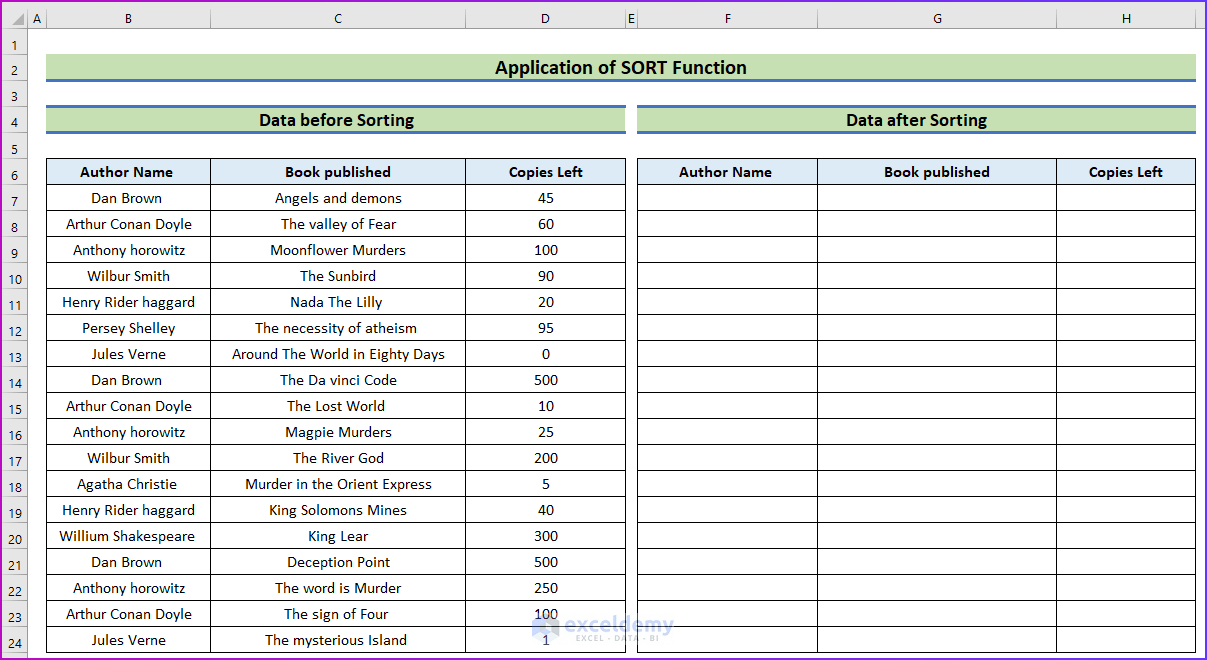Screen dimensions: 1207x660
Task: Select the 'The mysterious Island' cell
Action: 338,640
